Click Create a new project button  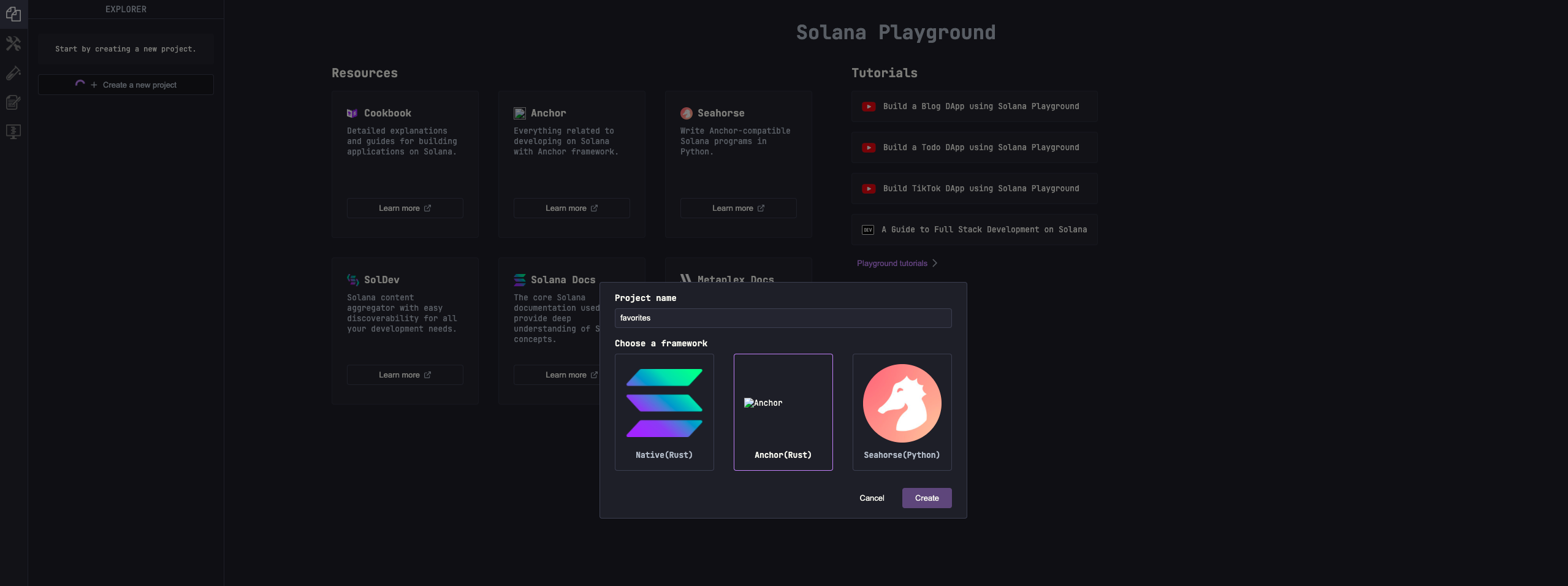tap(126, 85)
